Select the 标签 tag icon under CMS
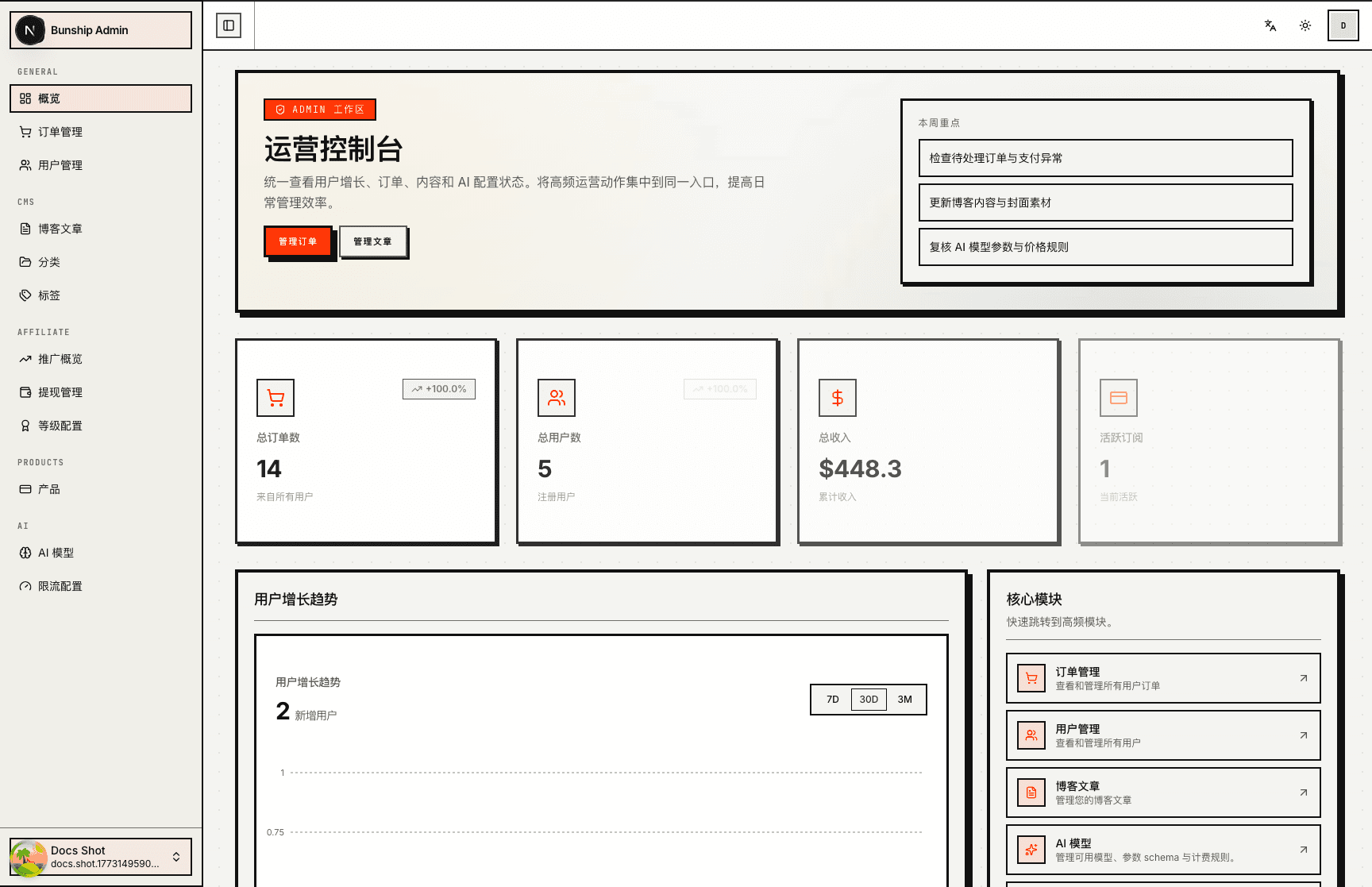Image resolution: width=1372 pixels, height=887 pixels. coord(25,295)
